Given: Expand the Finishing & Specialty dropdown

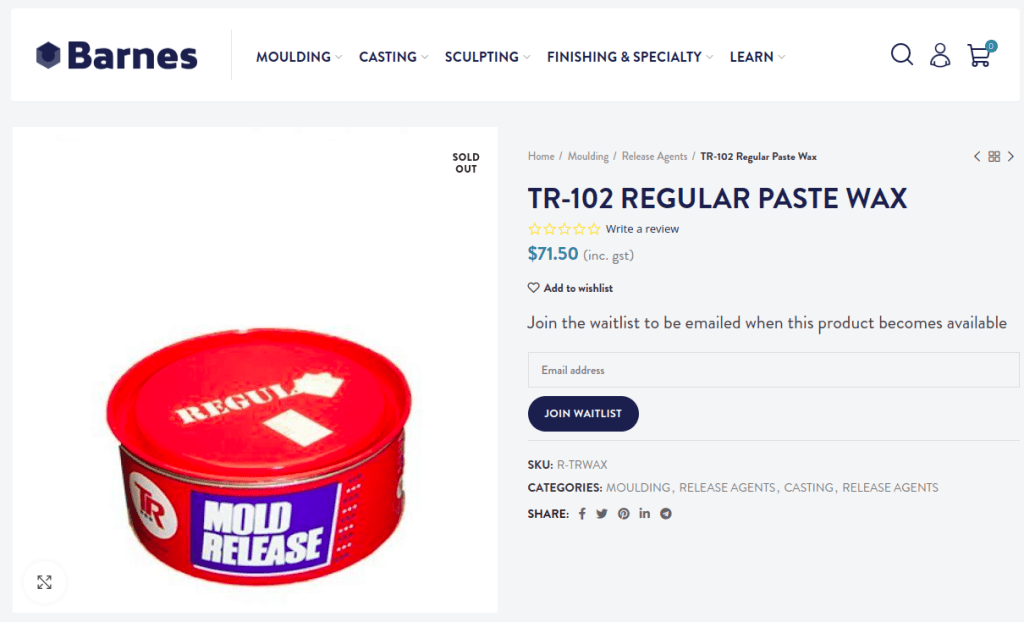Looking at the screenshot, I should coord(630,57).
